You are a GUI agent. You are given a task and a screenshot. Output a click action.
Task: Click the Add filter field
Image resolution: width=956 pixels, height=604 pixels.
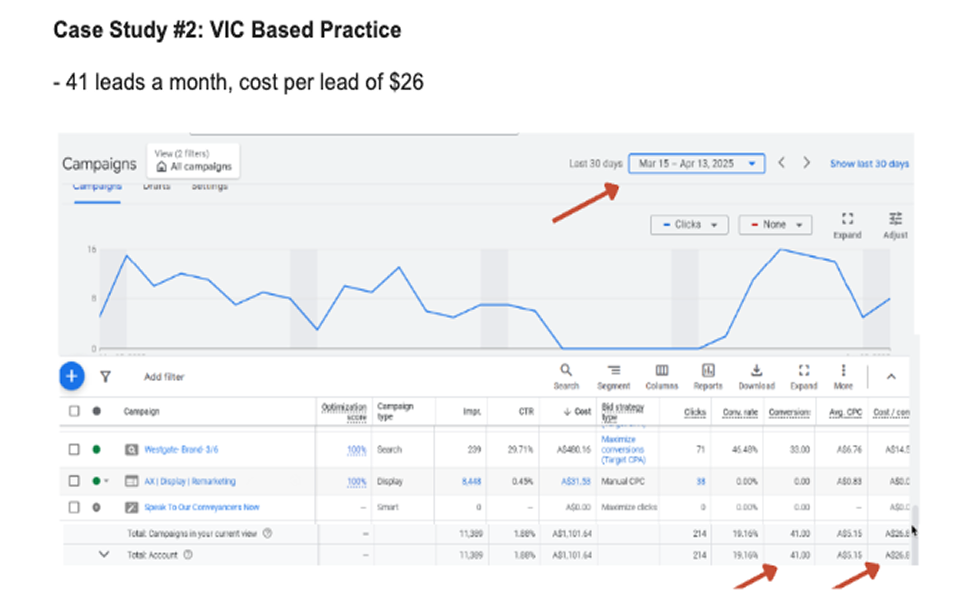165,377
